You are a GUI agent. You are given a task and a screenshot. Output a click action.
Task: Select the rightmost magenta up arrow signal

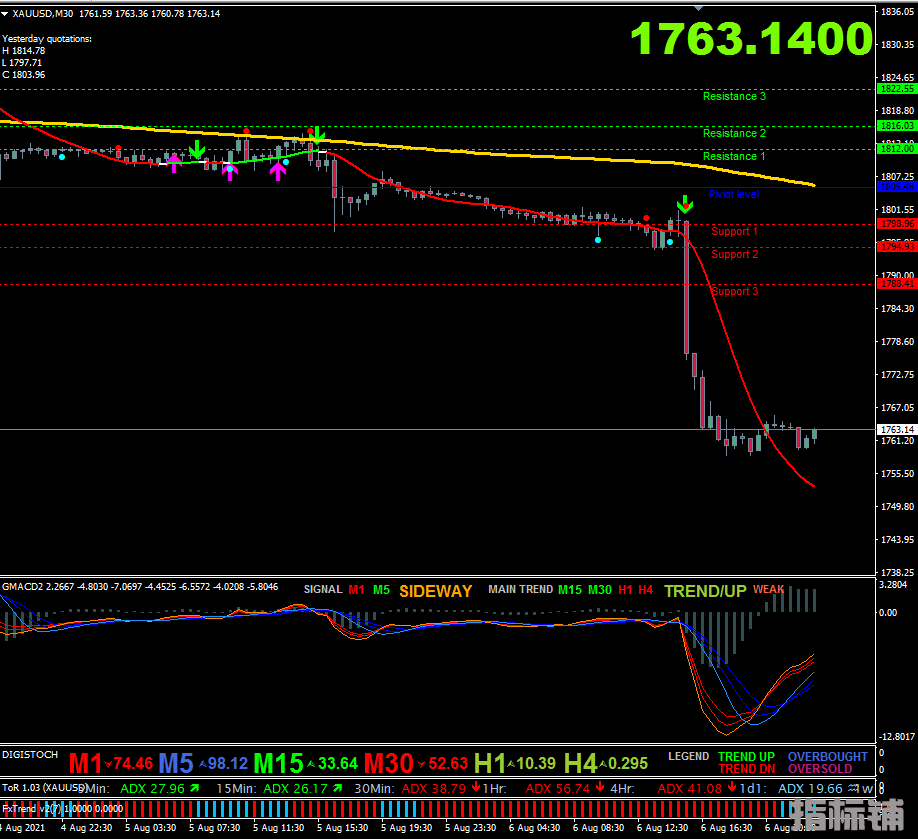coord(278,170)
